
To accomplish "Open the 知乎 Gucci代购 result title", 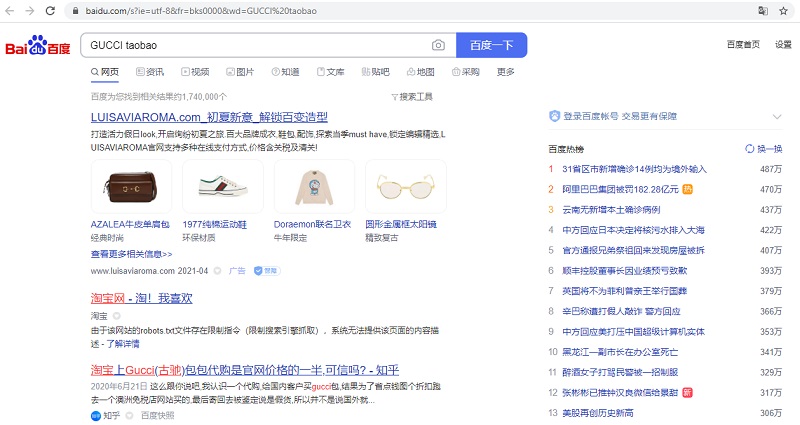I will click(x=245, y=370).
